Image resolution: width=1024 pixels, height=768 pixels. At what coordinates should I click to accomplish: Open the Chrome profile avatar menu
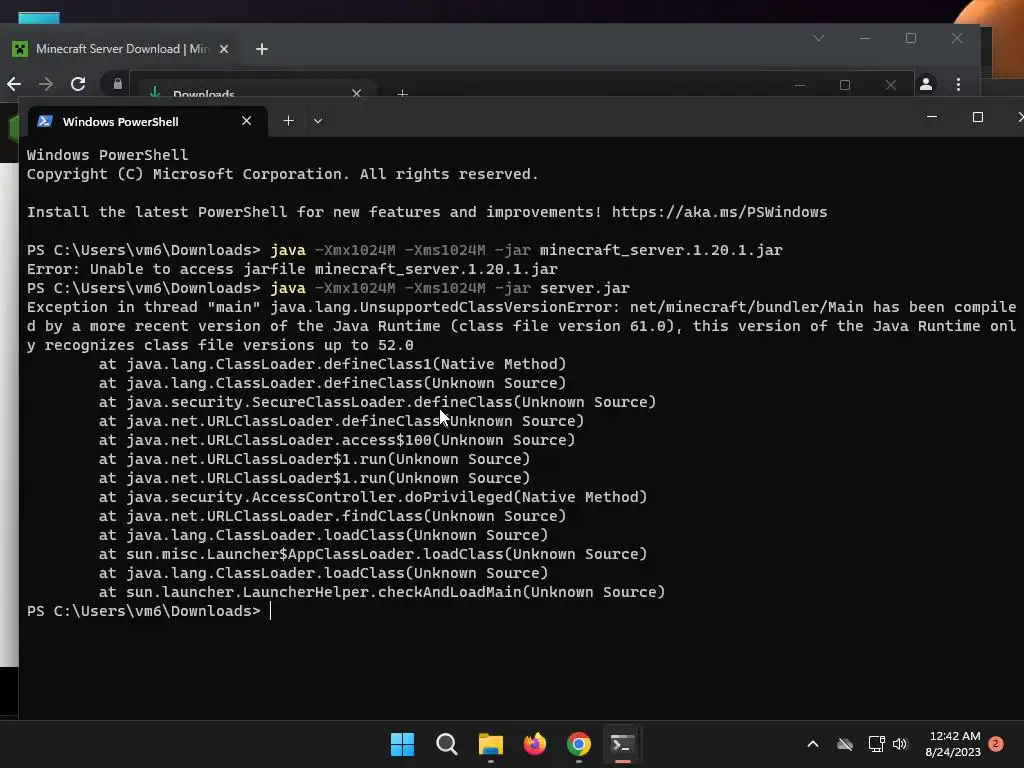(x=926, y=84)
